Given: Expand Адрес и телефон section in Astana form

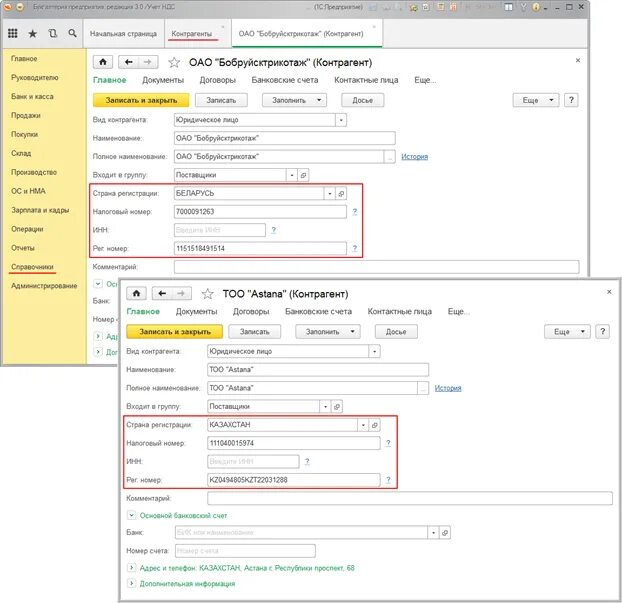Looking at the screenshot, I should [x=131, y=568].
